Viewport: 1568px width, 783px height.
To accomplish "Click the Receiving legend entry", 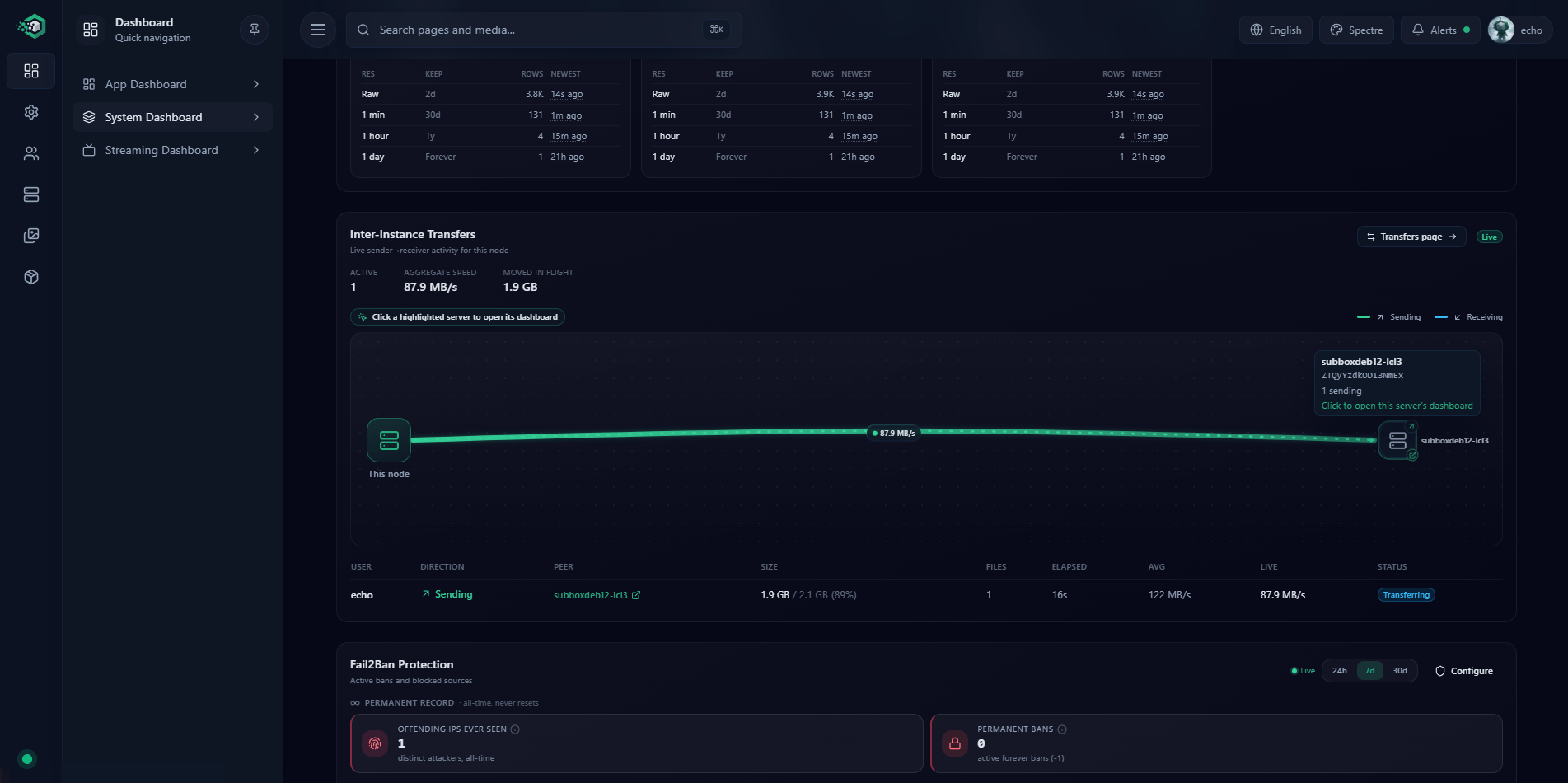I will (x=1468, y=317).
